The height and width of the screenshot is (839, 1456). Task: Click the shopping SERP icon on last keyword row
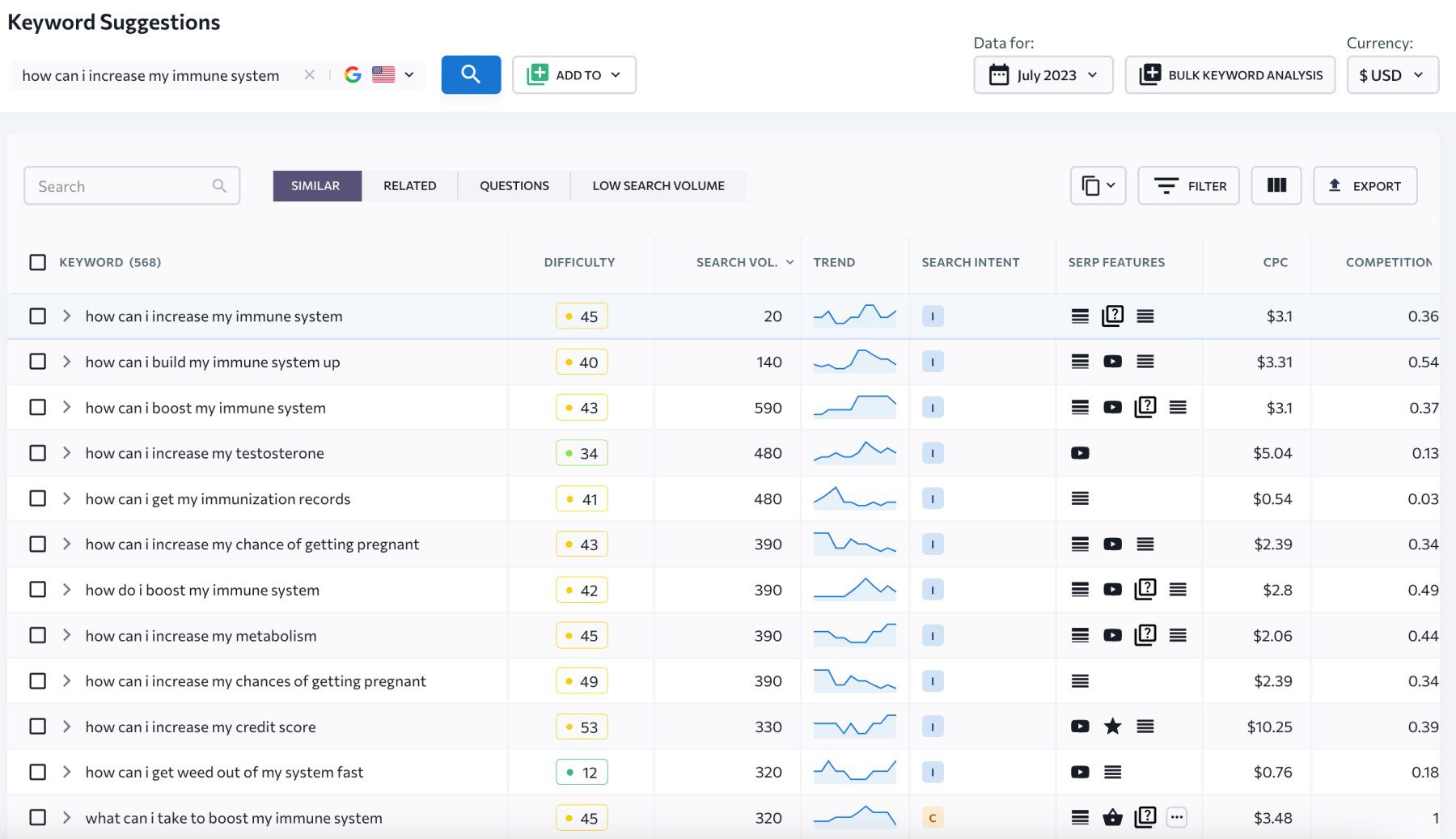tap(1112, 818)
